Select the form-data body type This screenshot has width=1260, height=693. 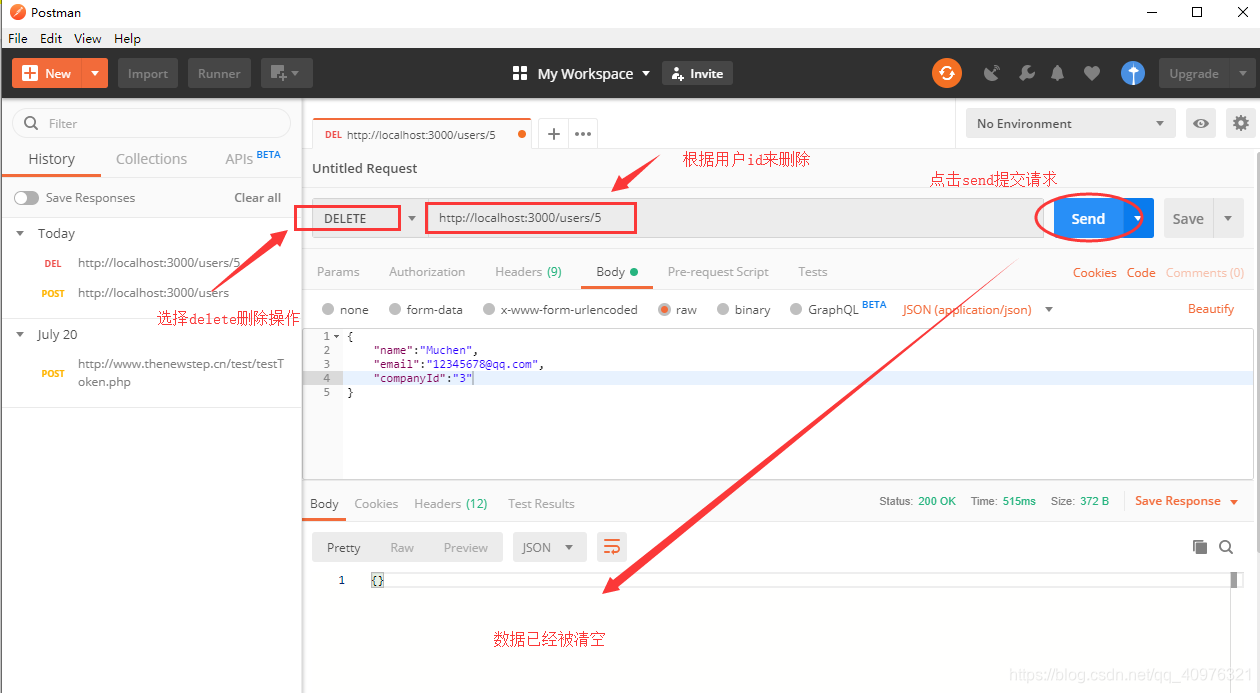tap(395, 310)
